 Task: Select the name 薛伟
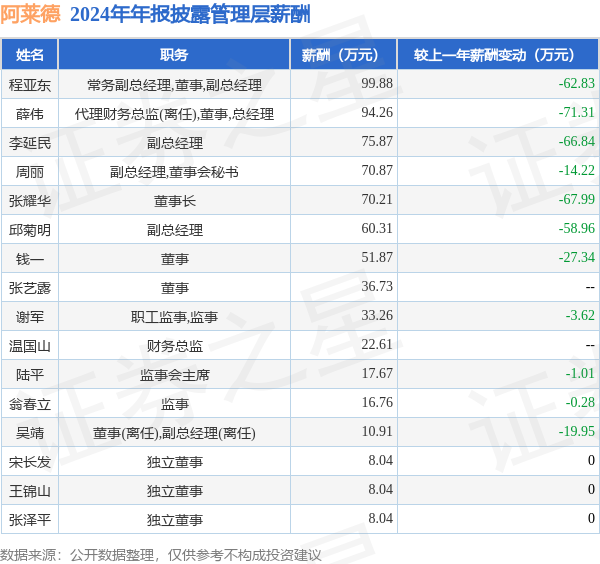30,114
